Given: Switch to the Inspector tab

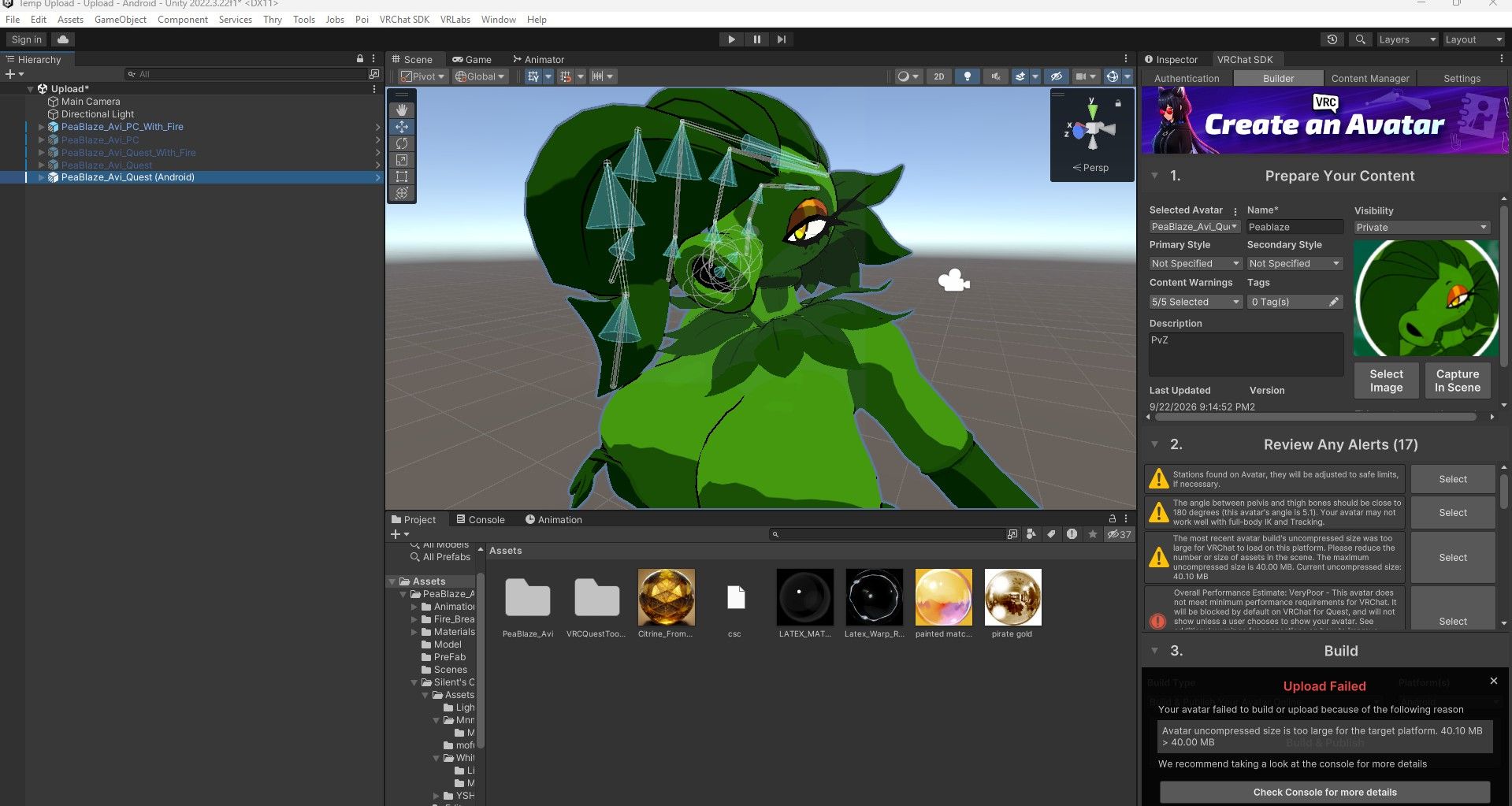Looking at the screenshot, I should (1172, 59).
